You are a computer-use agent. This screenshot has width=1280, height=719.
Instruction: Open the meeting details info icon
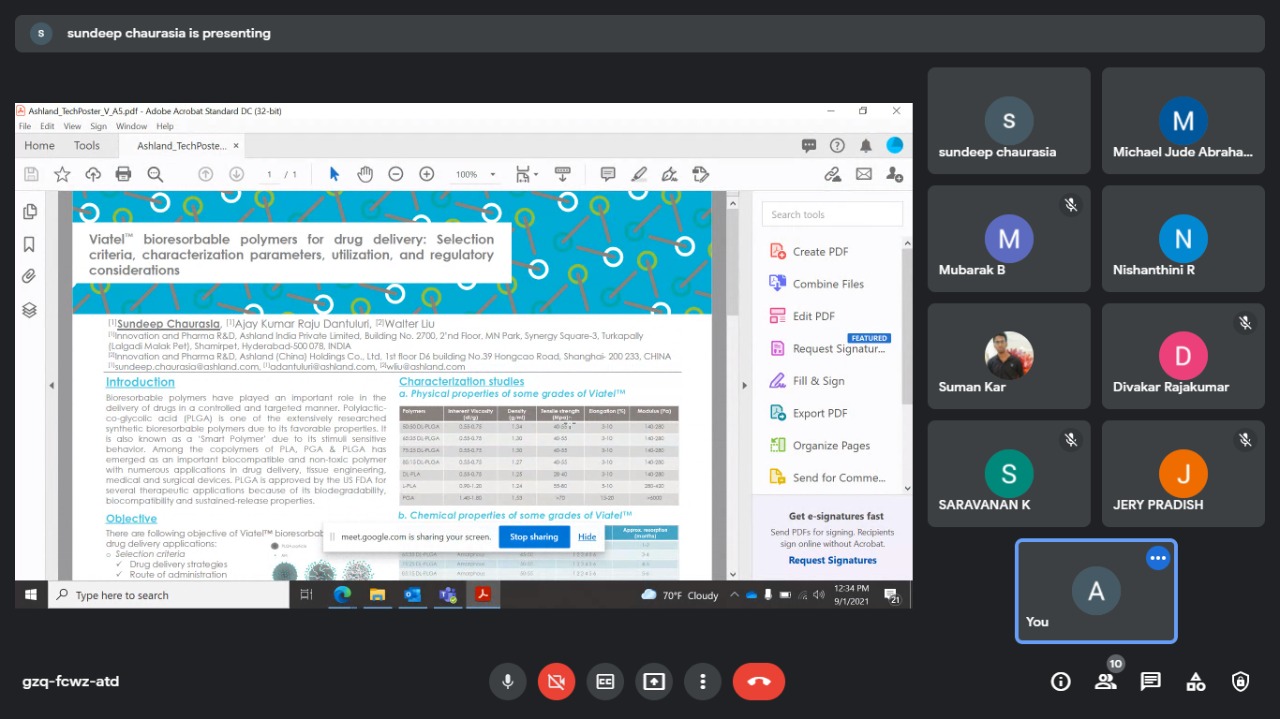pyautogui.click(x=1061, y=682)
